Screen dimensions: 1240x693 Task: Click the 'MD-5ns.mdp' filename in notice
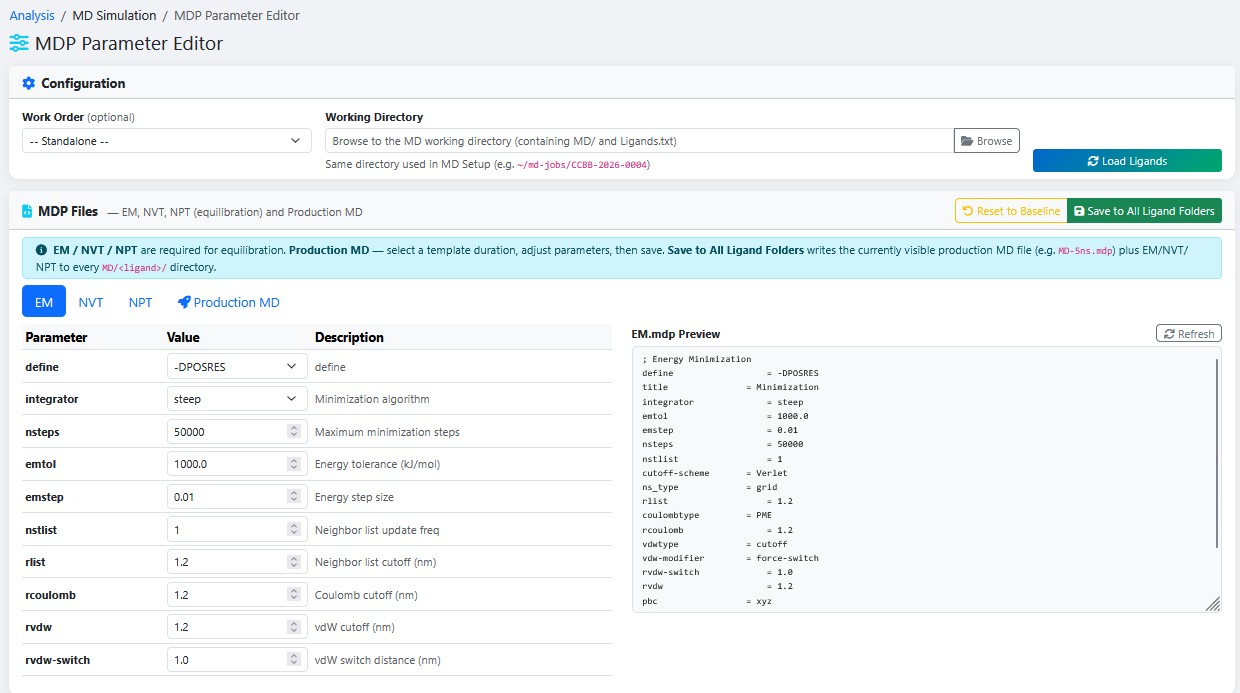[x=1084, y=251]
